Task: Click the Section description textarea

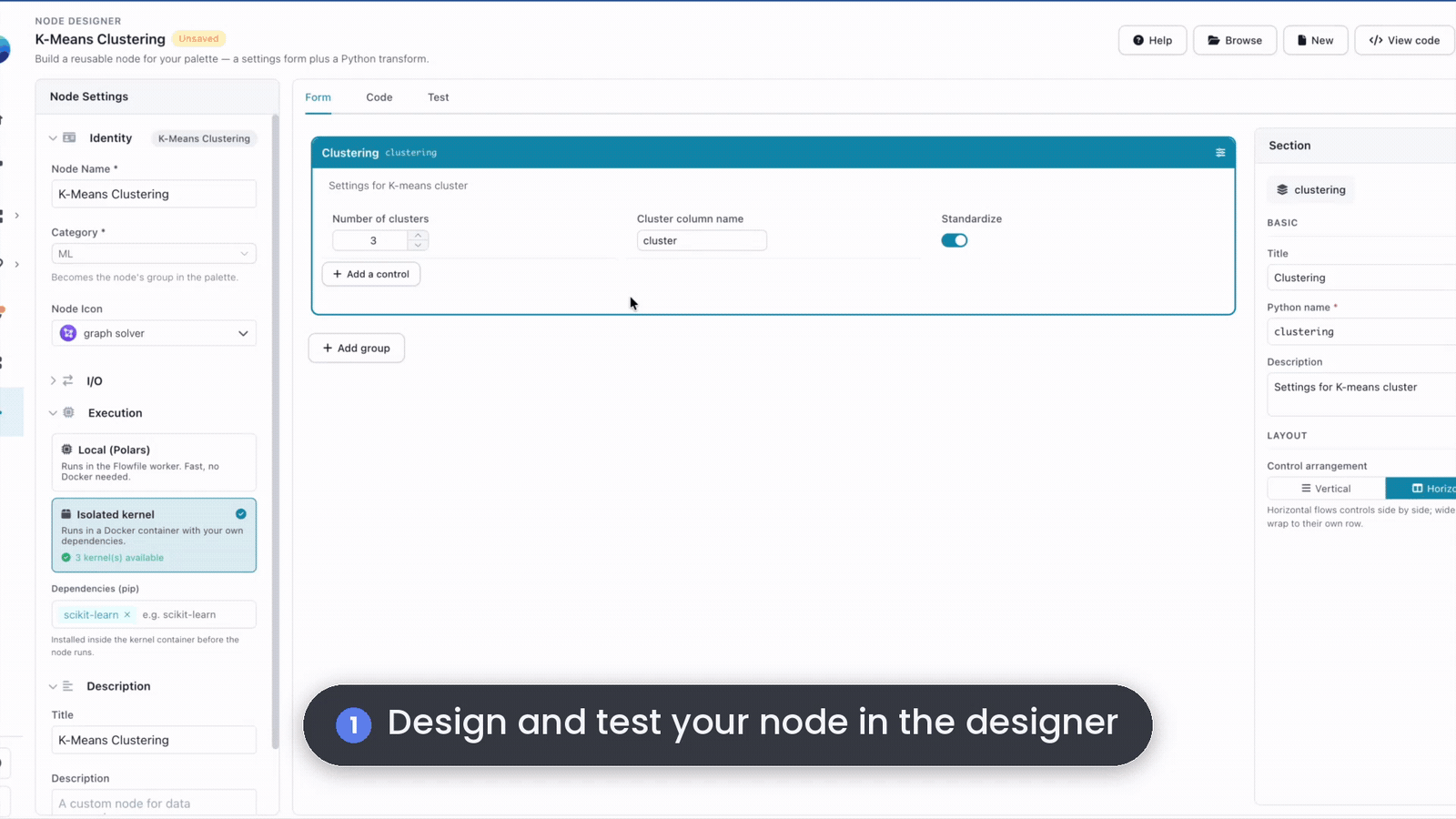Action: pyautogui.click(x=1361, y=395)
